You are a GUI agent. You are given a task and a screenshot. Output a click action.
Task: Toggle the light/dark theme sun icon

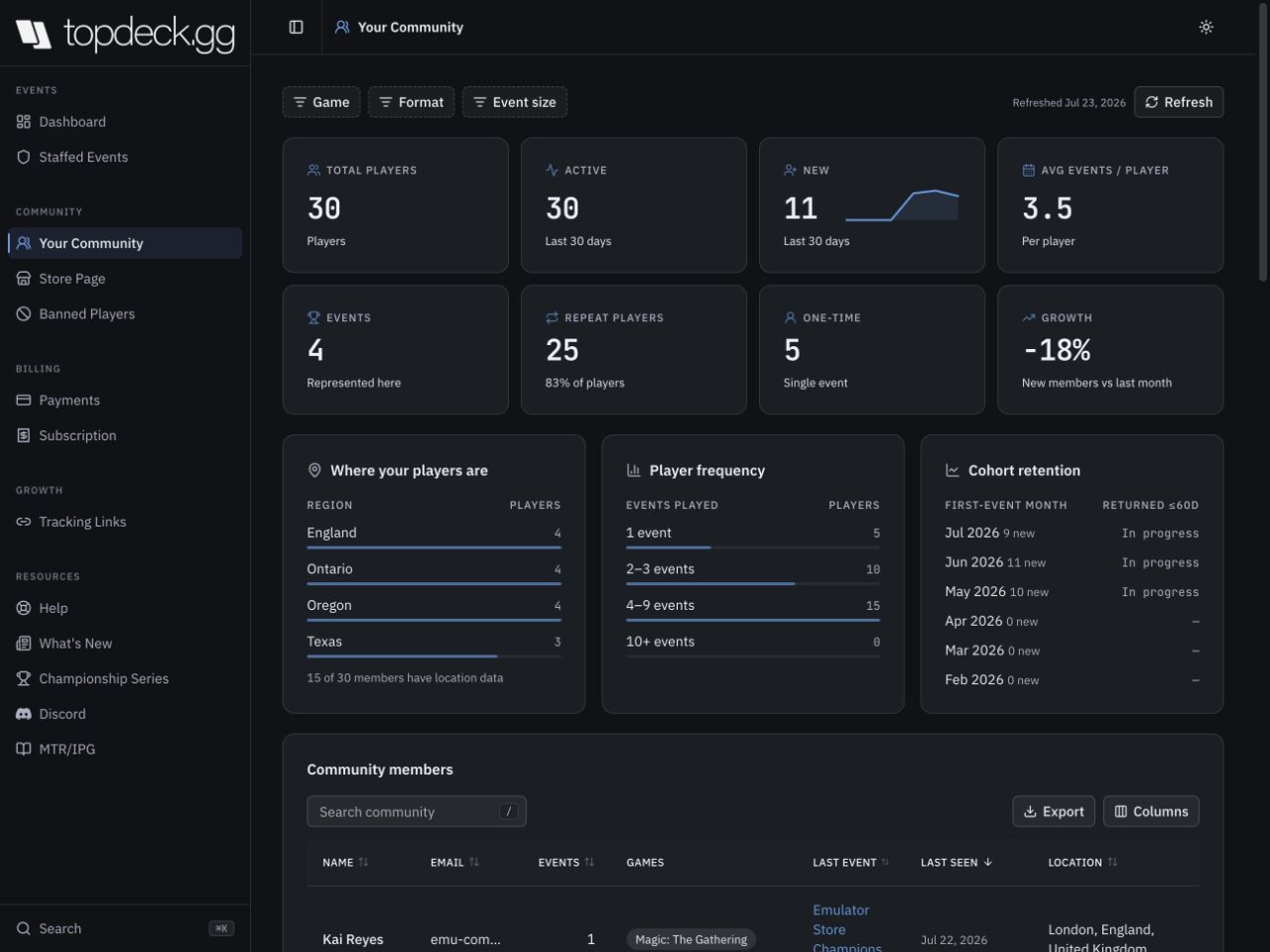point(1206,27)
